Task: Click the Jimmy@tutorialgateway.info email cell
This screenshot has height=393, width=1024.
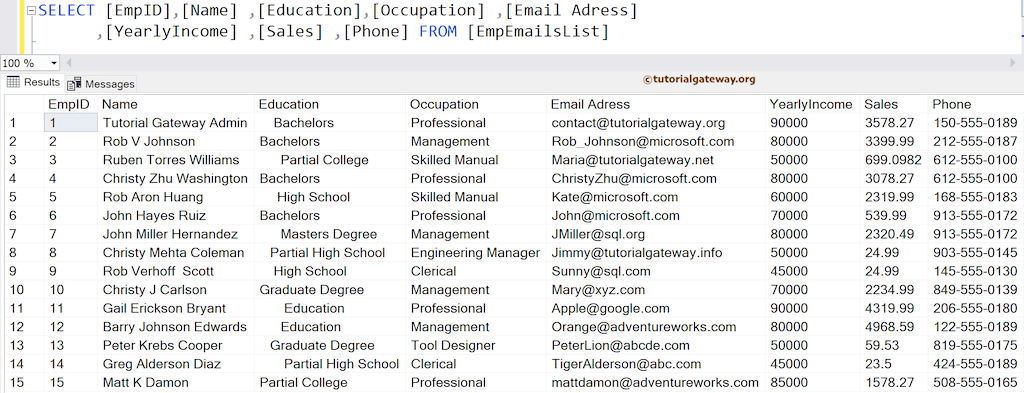Action: [x=656, y=253]
